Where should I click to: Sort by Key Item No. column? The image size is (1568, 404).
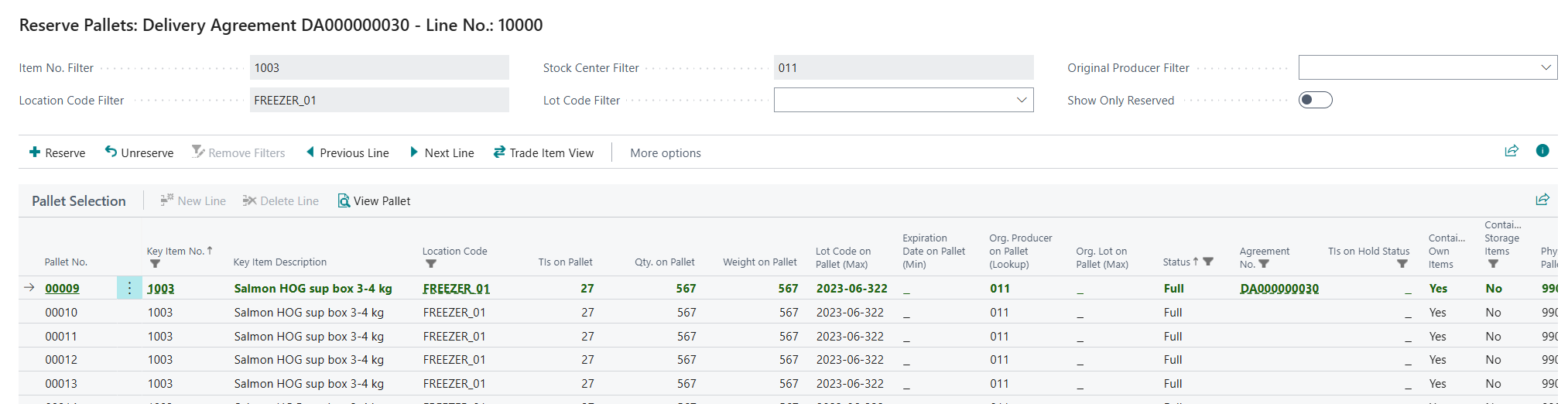[x=176, y=251]
